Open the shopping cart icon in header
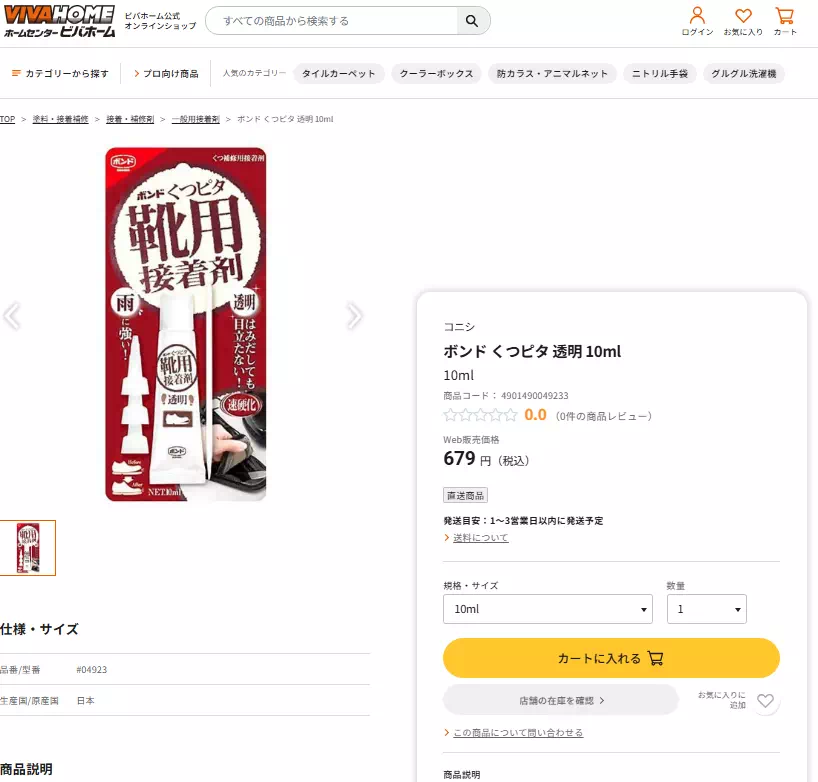Screen dimensions: 818x782 [785, 16]
